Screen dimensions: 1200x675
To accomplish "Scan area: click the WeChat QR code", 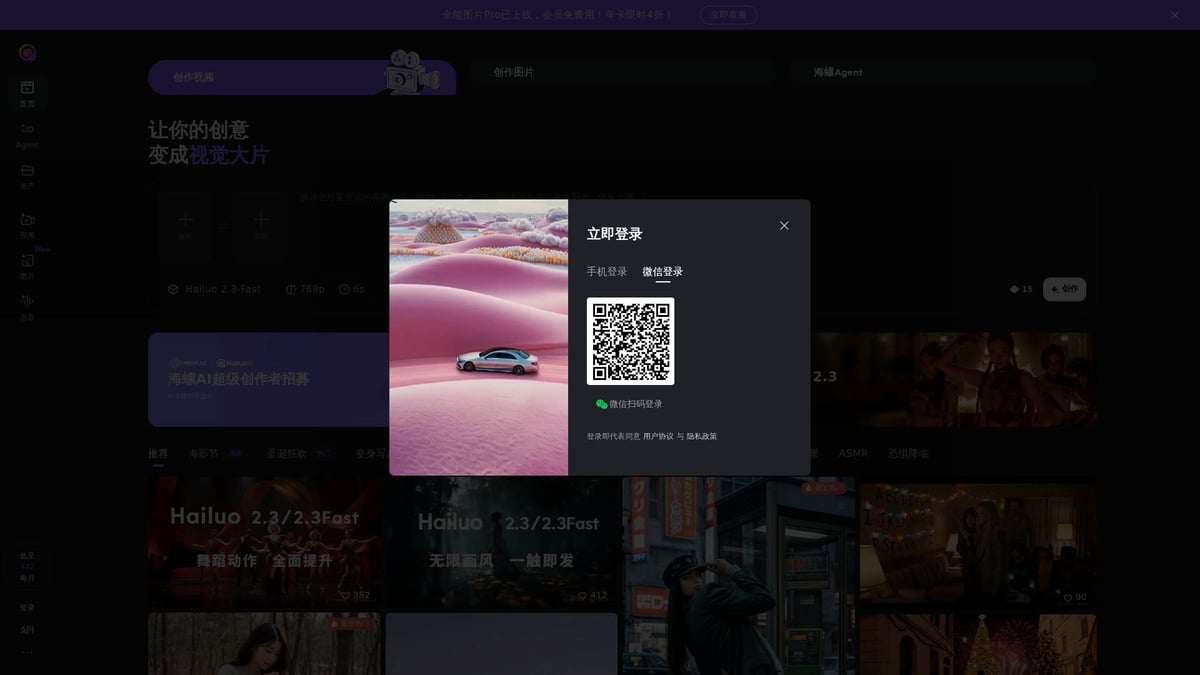I will coord(630,340).
